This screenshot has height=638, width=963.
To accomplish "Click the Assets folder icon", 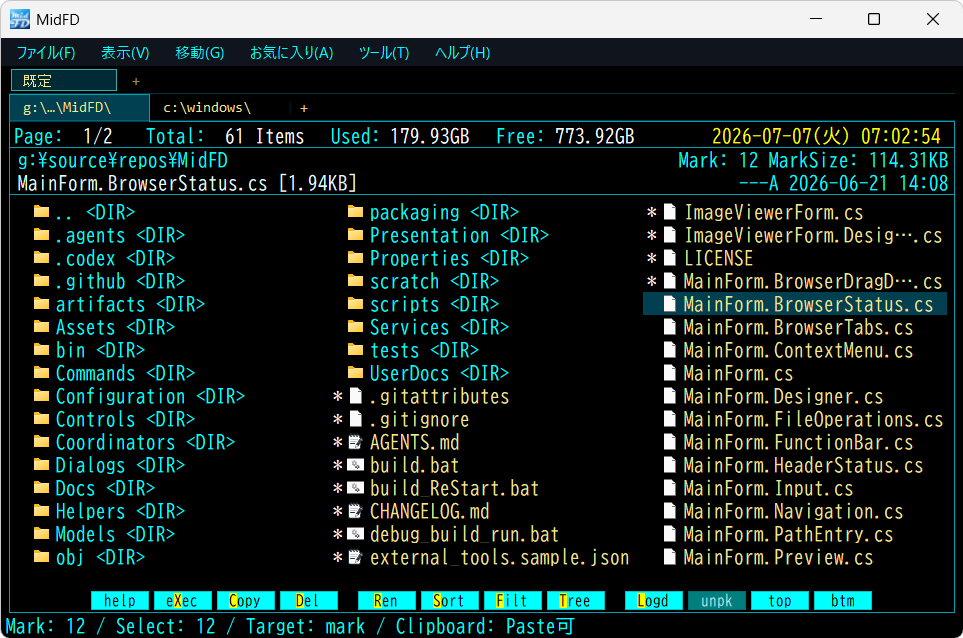I will 41,327.
